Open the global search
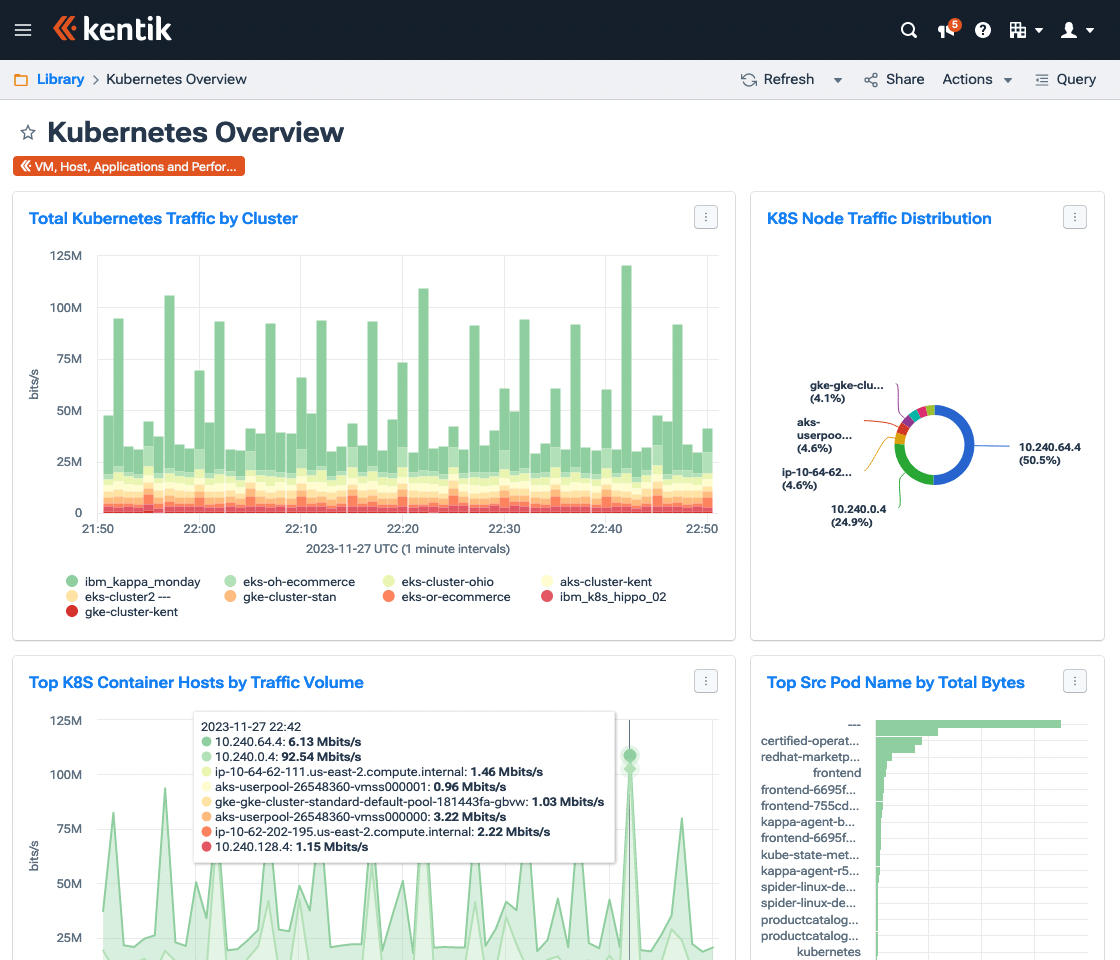 click(908, 30)
